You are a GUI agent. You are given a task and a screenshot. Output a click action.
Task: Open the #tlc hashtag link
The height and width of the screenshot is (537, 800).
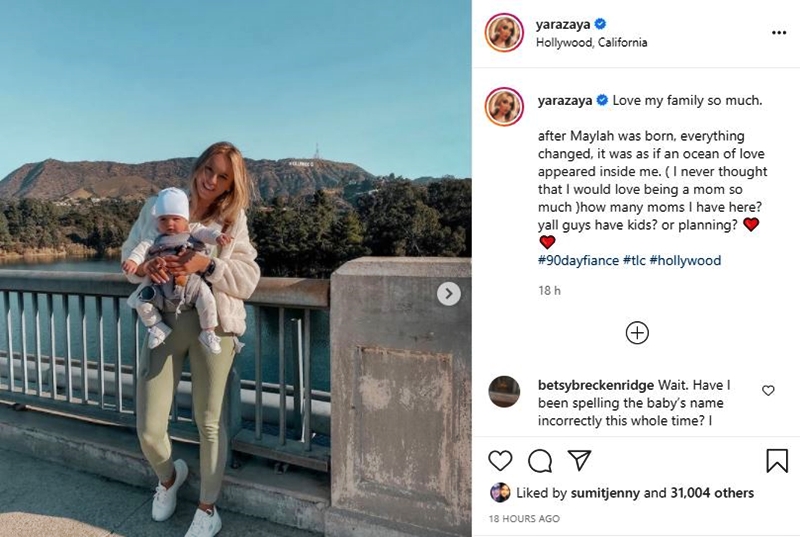634,261
